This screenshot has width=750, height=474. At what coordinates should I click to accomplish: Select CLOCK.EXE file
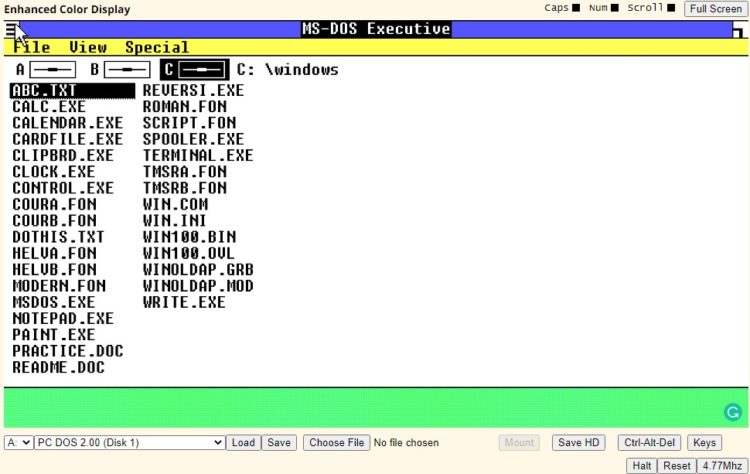coord(54,172)
